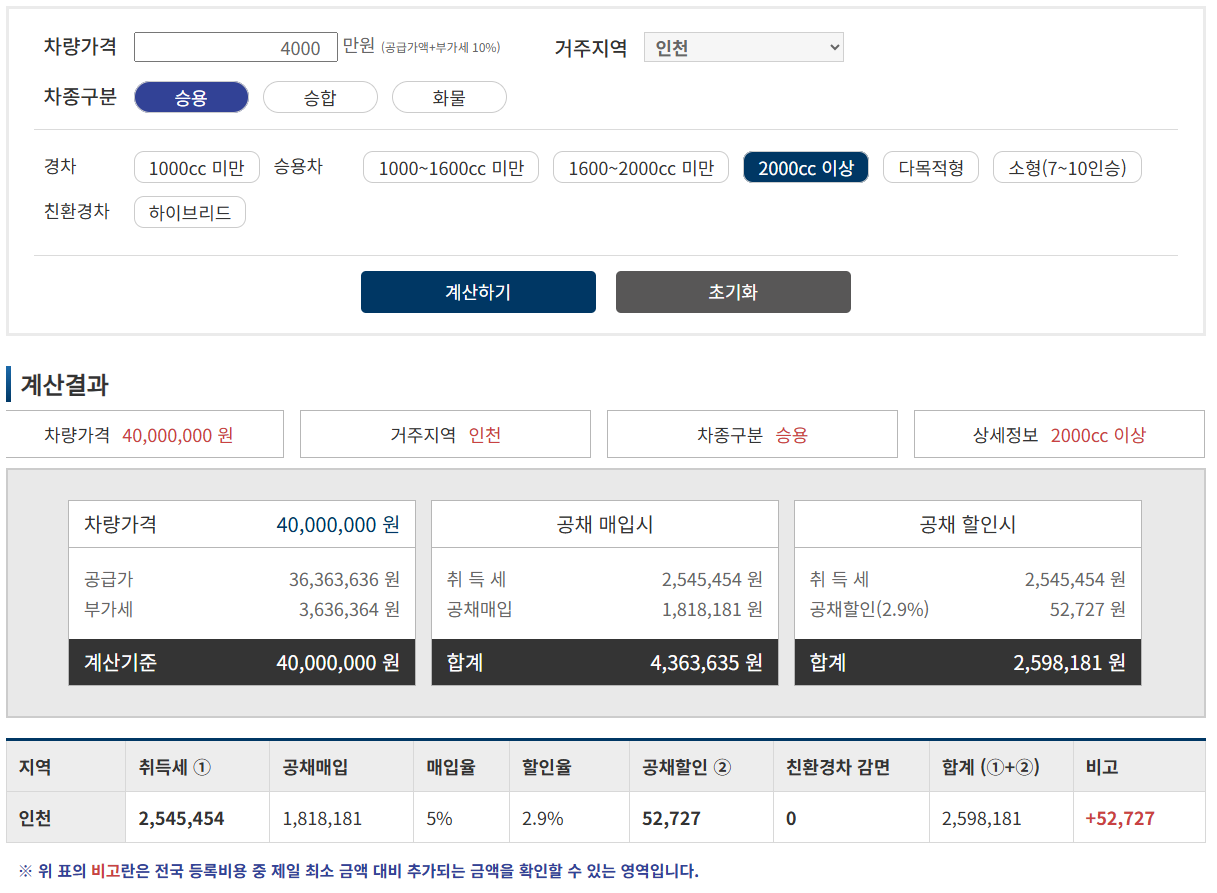Select the 2000cc 이상 category

806,167
